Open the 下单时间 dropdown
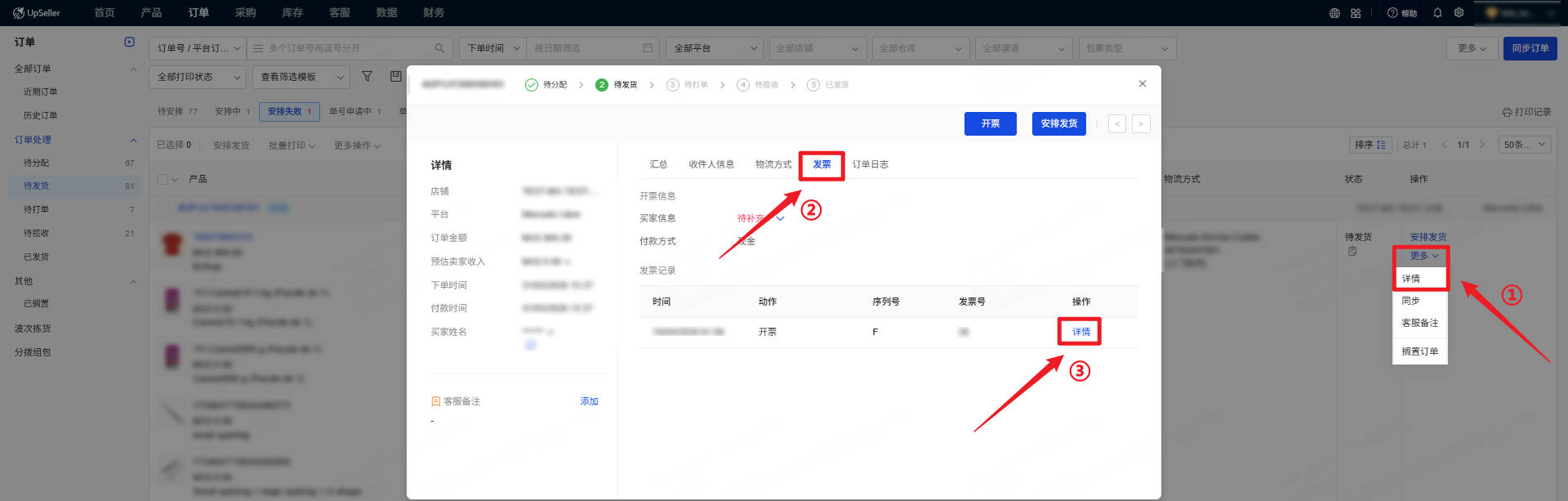 [492, 48]
